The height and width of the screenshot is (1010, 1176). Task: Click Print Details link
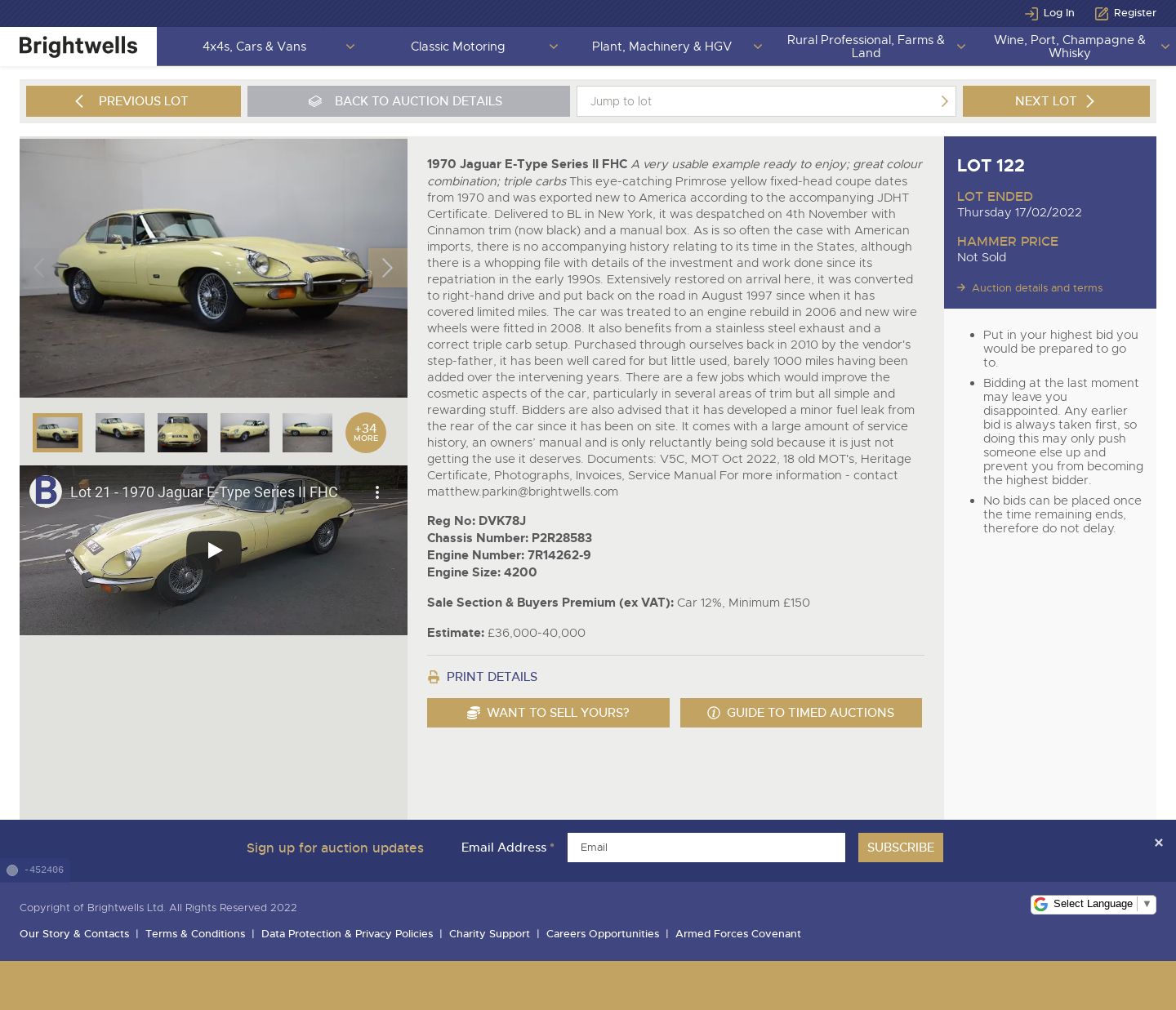pos(492,677)
